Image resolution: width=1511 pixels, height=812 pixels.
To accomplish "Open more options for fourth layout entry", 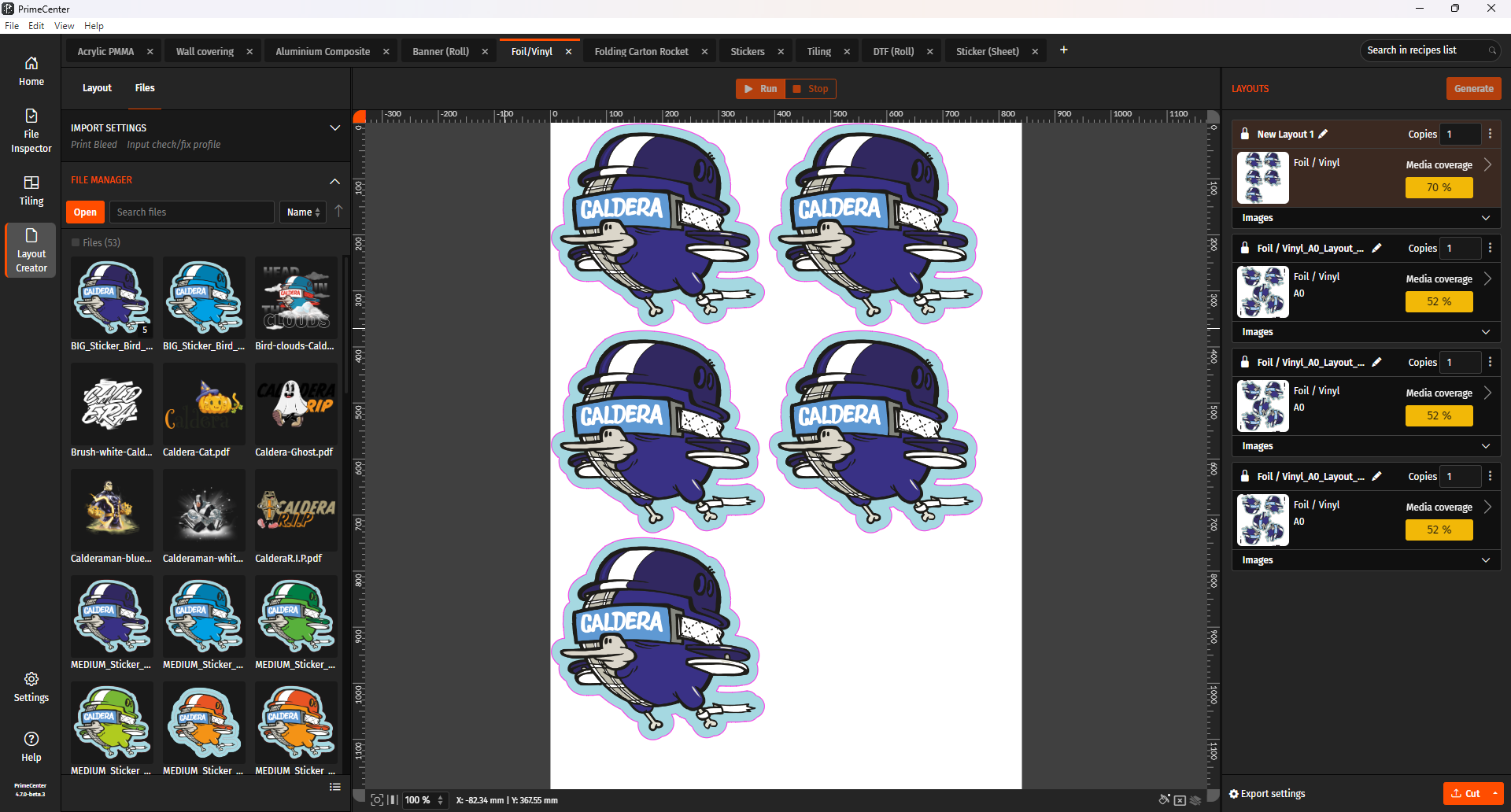I will 1490,476.
